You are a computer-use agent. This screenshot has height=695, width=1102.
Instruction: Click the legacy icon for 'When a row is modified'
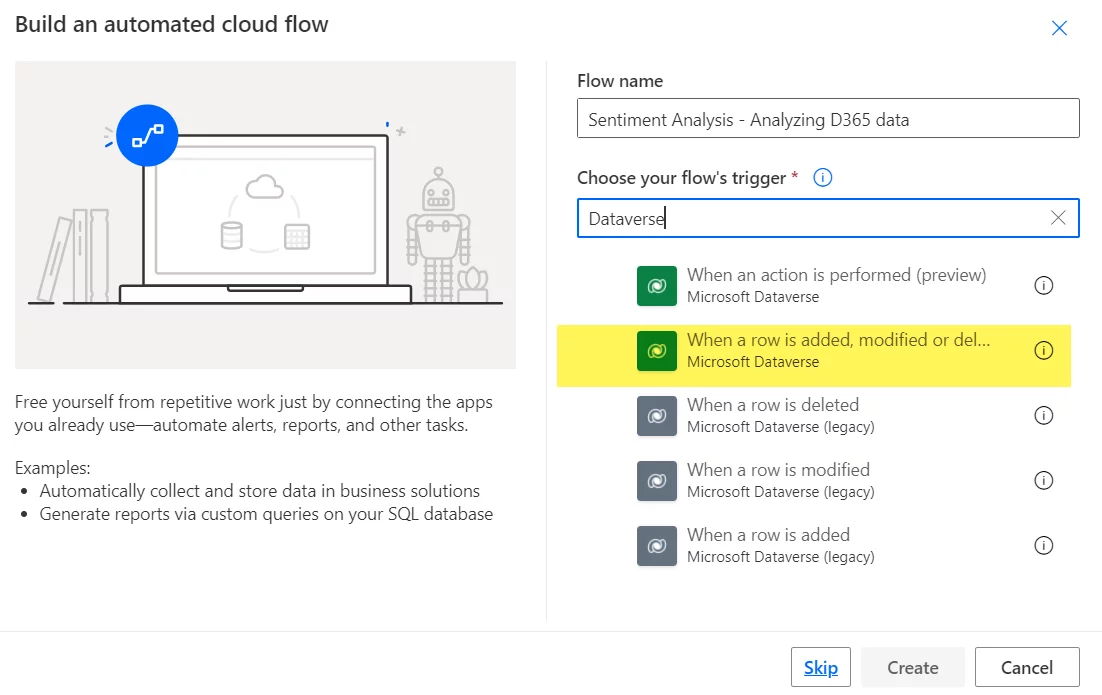(656, 481)
